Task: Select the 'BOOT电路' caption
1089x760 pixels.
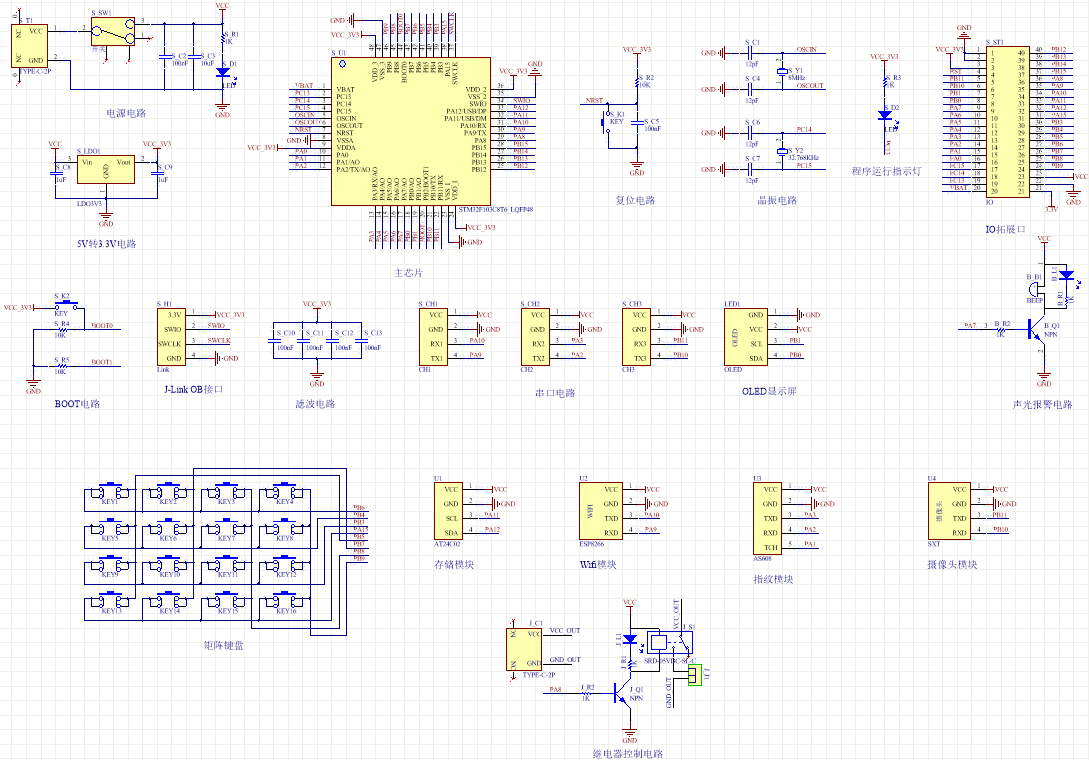Action: click(78, 404)
